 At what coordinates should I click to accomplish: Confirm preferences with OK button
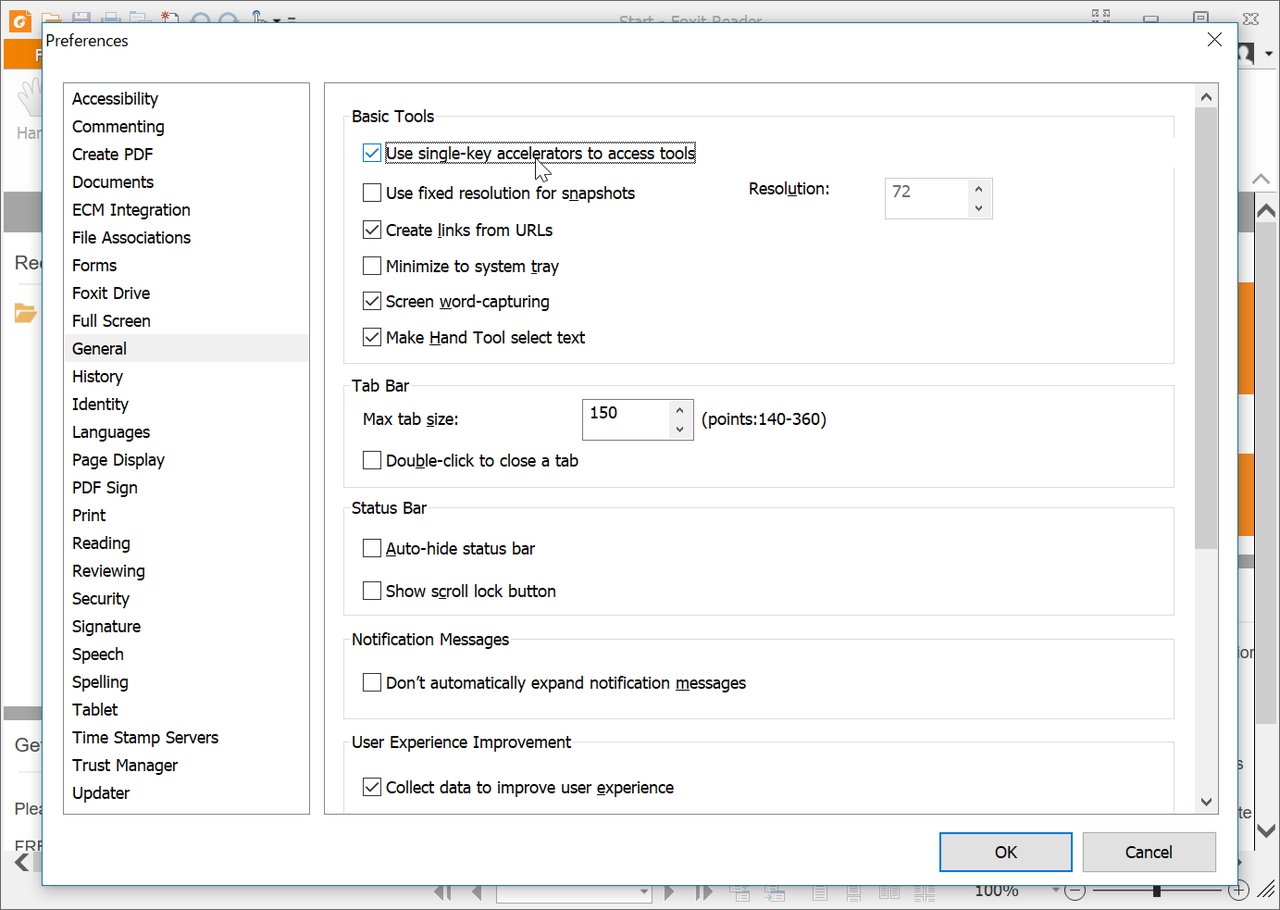(1005, 852)
